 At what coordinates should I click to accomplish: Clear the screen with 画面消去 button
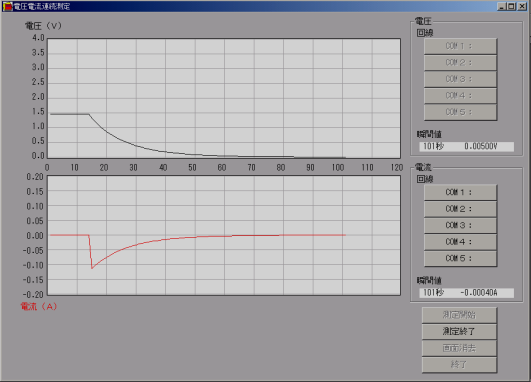coord(459,348)
